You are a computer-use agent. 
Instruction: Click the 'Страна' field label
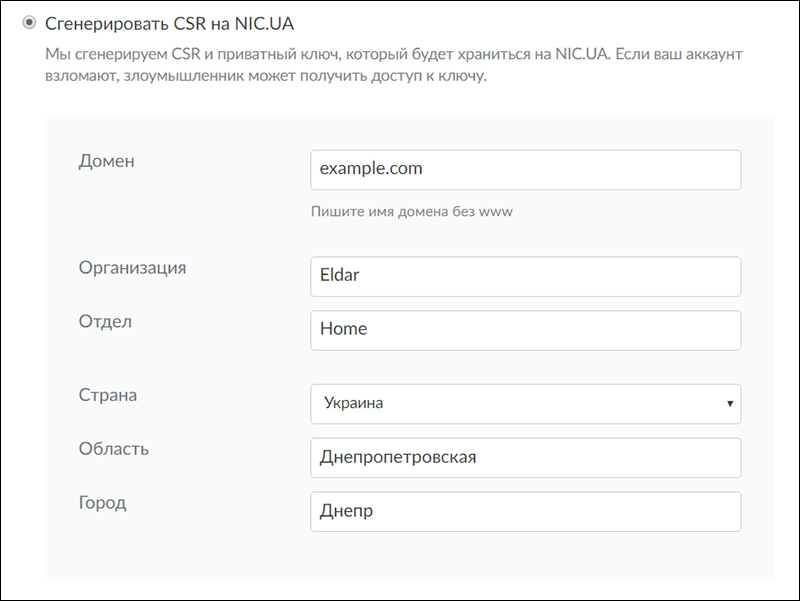tap(108, 395)
